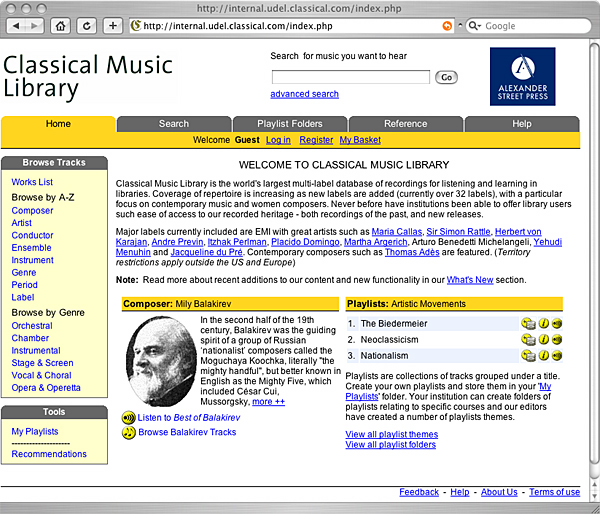Click the Go search button

(x=446, y=77)
